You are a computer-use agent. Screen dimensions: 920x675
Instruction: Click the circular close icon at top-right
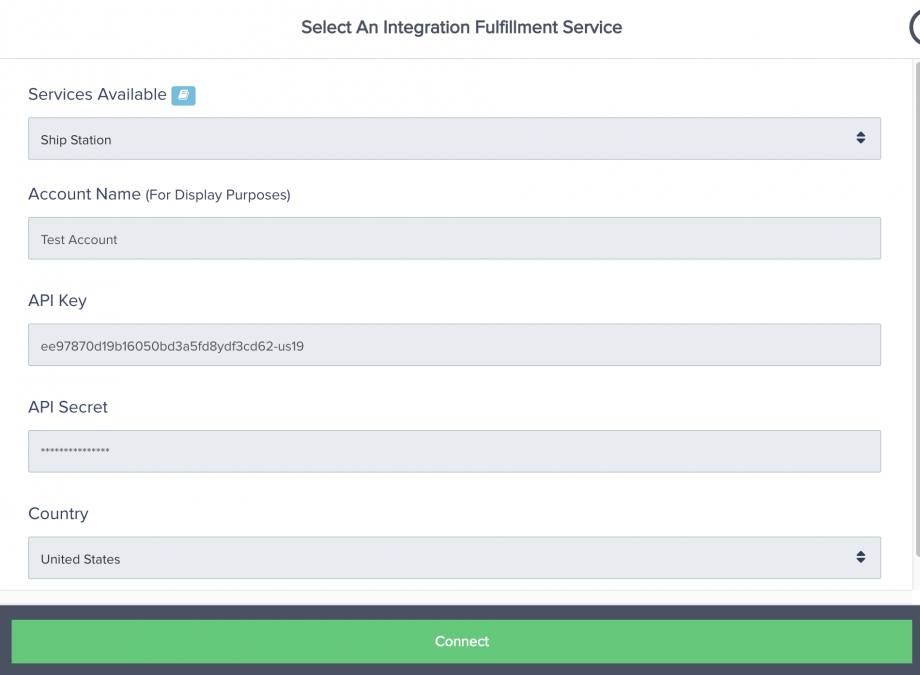pos(914,28)
